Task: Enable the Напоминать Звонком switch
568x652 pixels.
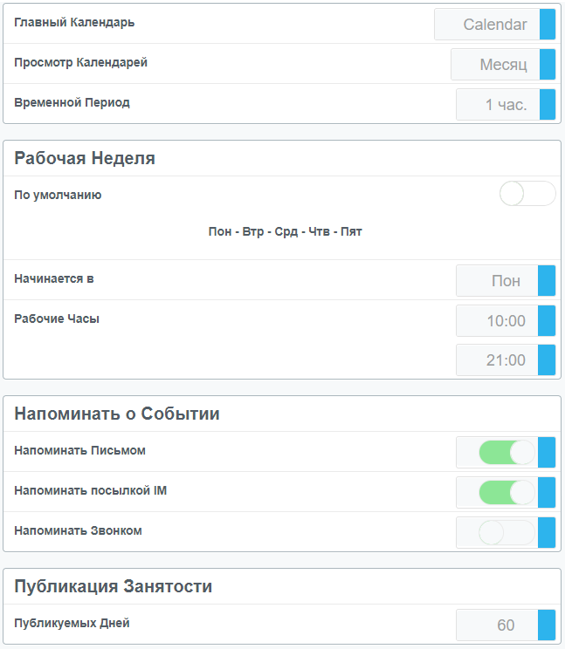Action: tap(506, 533)
